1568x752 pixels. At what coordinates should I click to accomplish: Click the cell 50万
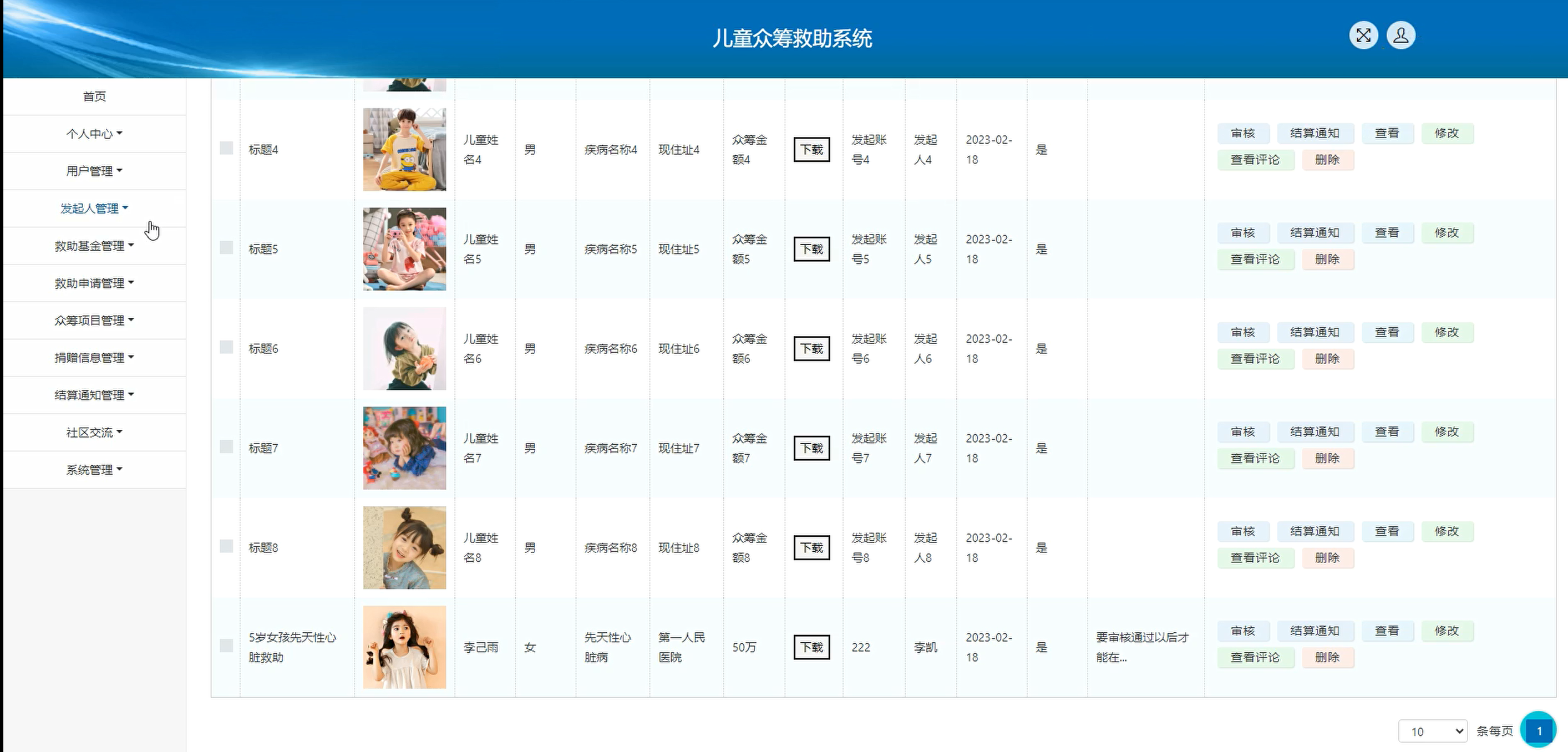744,647
